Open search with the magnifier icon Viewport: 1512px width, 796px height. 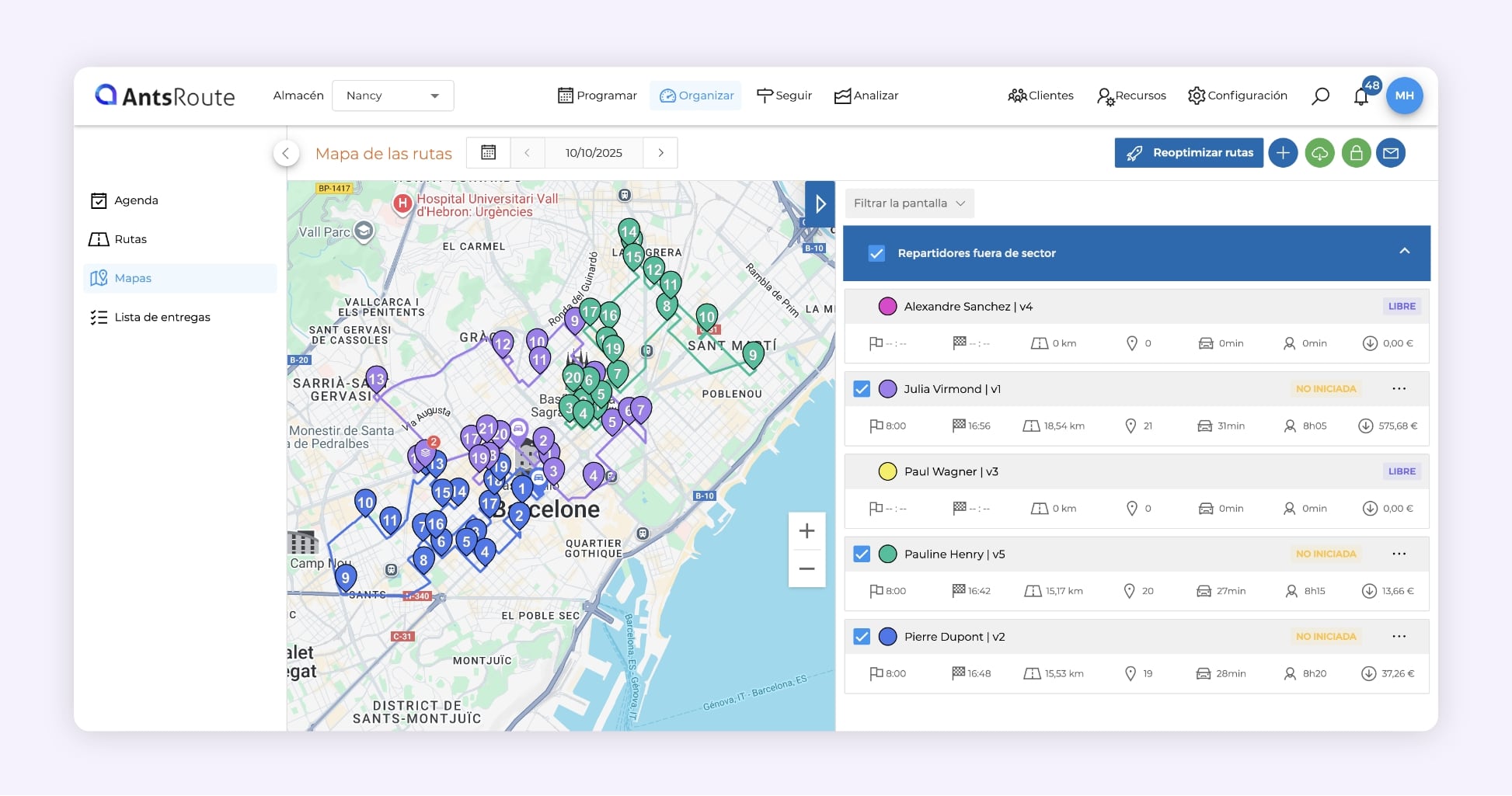(x=1320, y=96)
